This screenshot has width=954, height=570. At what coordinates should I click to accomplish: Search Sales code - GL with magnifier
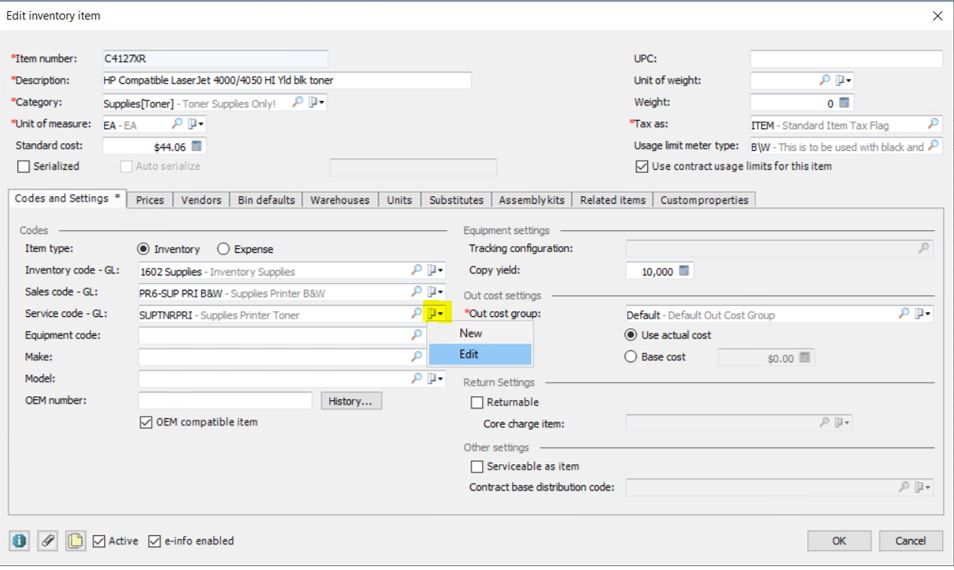[x=416, y=292]
